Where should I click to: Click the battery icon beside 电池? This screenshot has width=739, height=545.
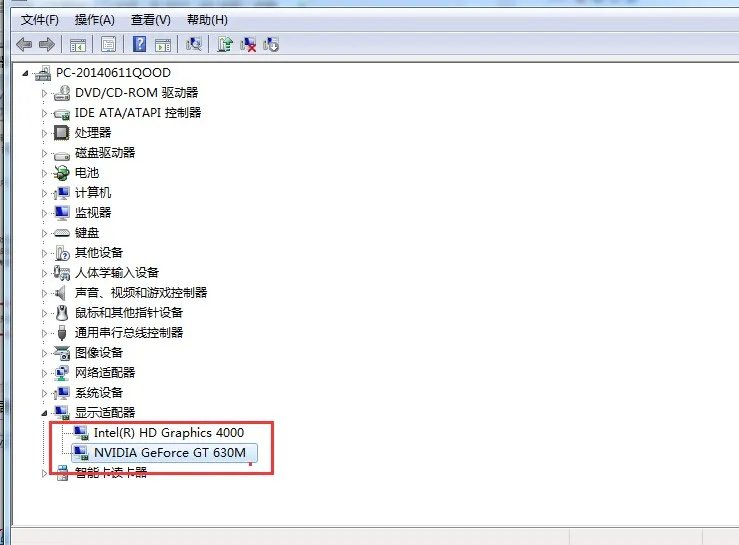[x=61, y=173]
